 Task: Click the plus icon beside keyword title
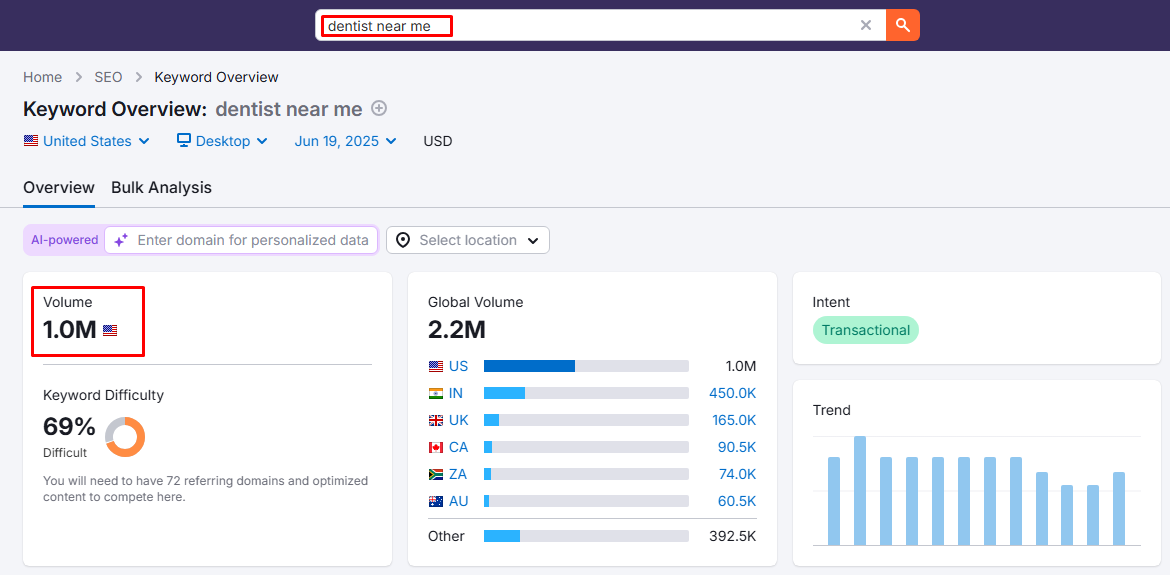379,108
